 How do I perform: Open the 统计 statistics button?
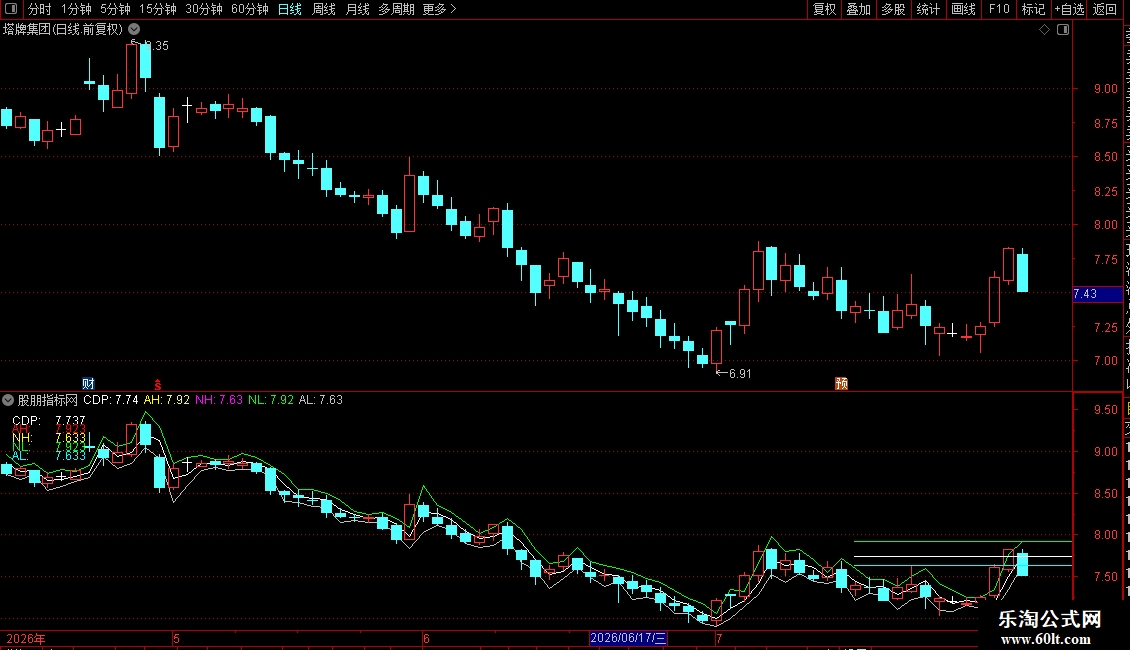coord(927,9)
